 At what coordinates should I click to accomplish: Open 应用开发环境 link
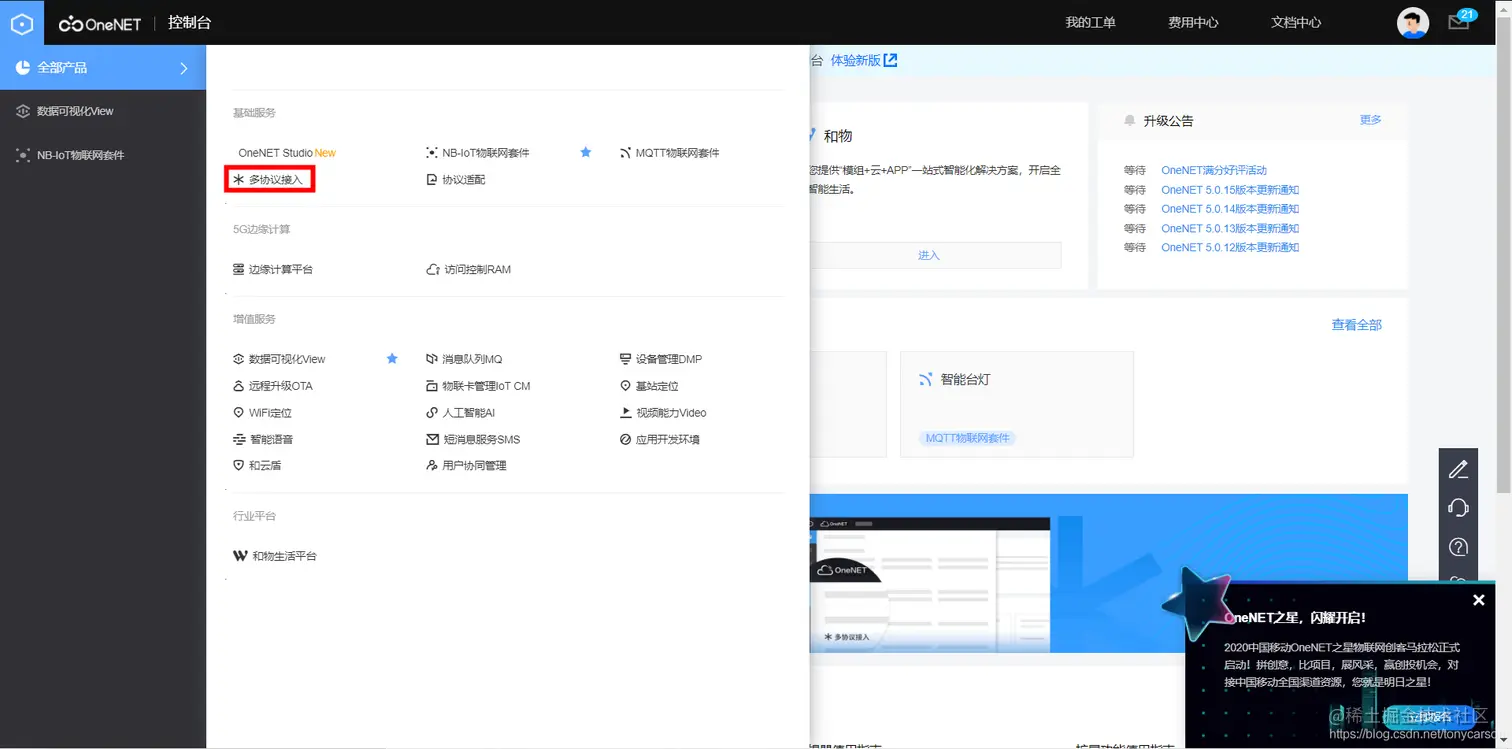[668, 440]
